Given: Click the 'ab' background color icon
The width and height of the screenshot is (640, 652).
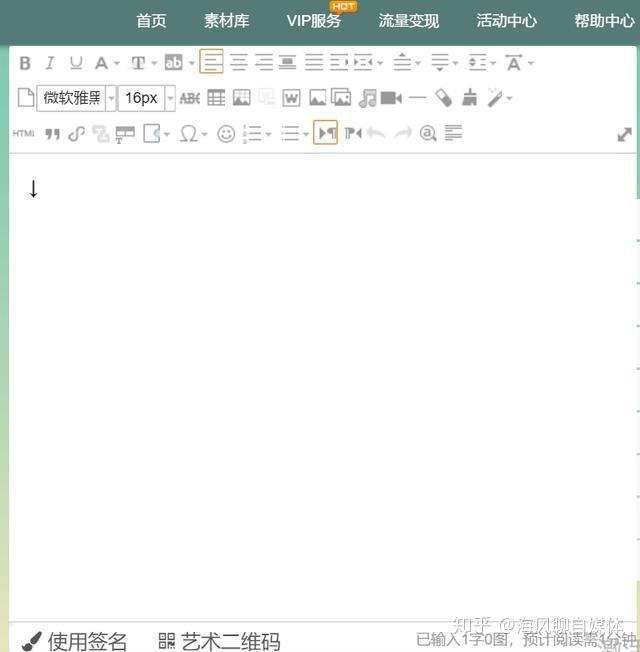Looking at the screenshot, I should pyautogui.click(x=174, y=63).
